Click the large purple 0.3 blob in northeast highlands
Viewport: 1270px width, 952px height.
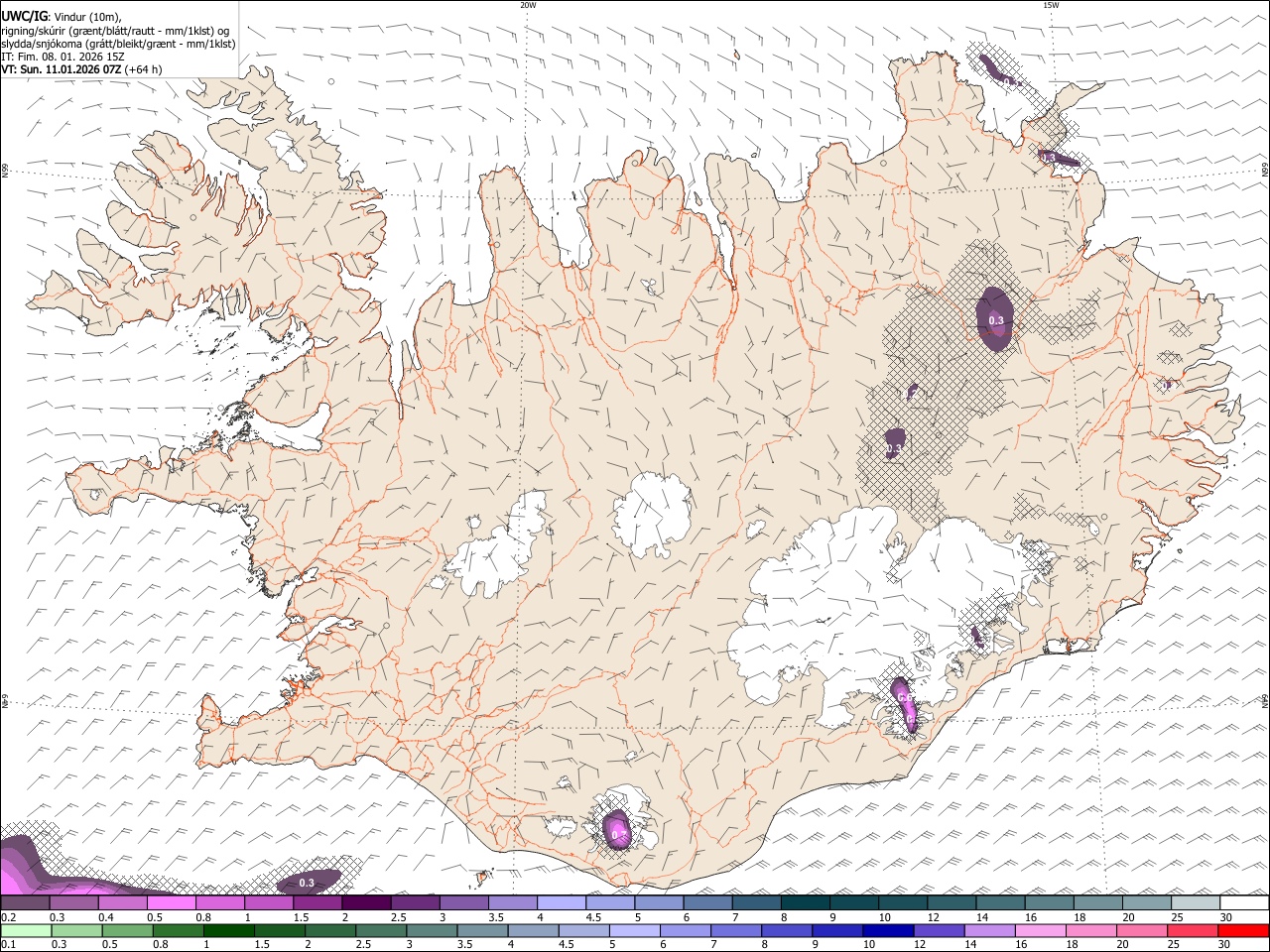click(x=995, y=319)
